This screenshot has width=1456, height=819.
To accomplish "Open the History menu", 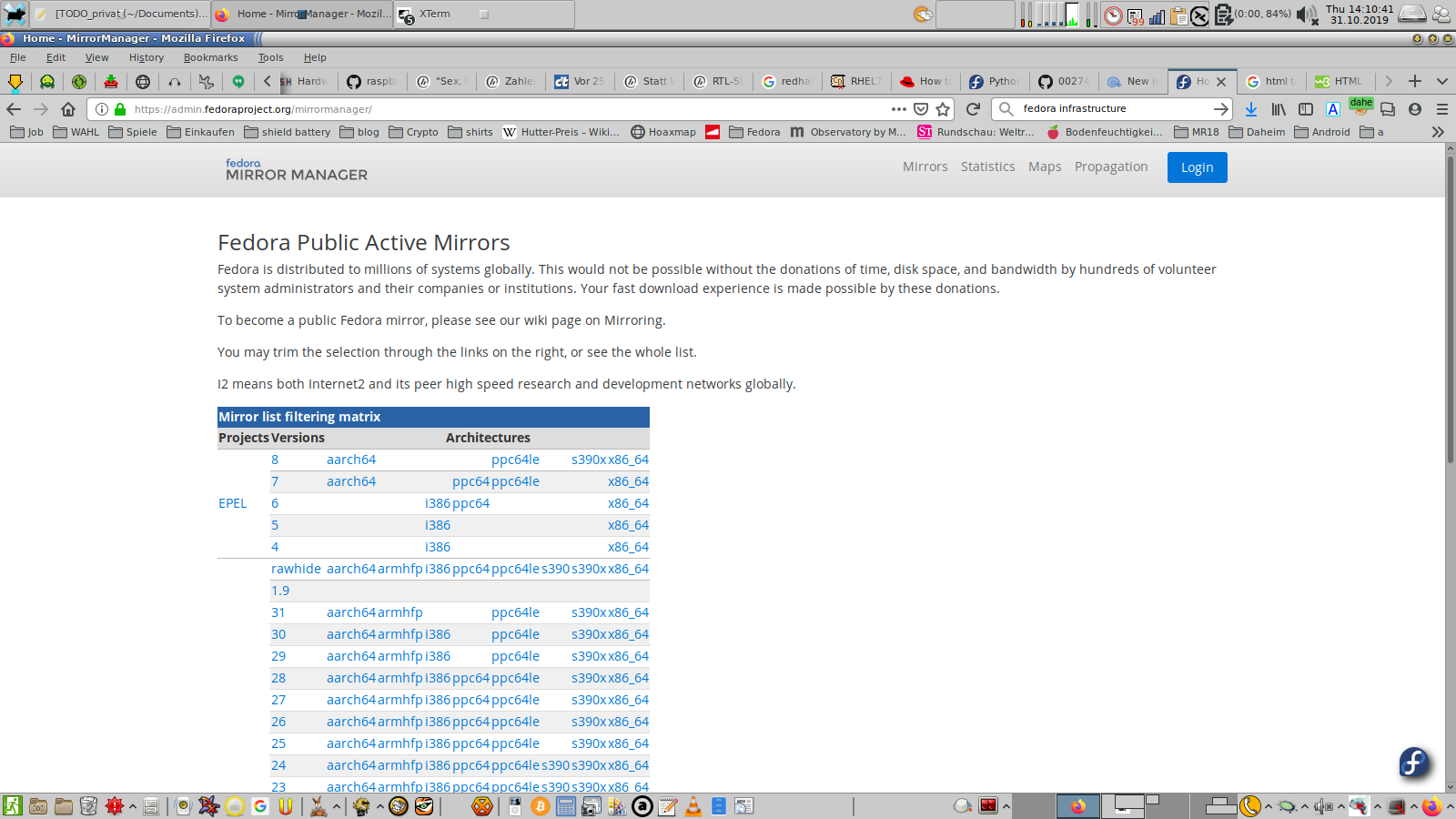I will pyautogui.click(x=147, y=57).
